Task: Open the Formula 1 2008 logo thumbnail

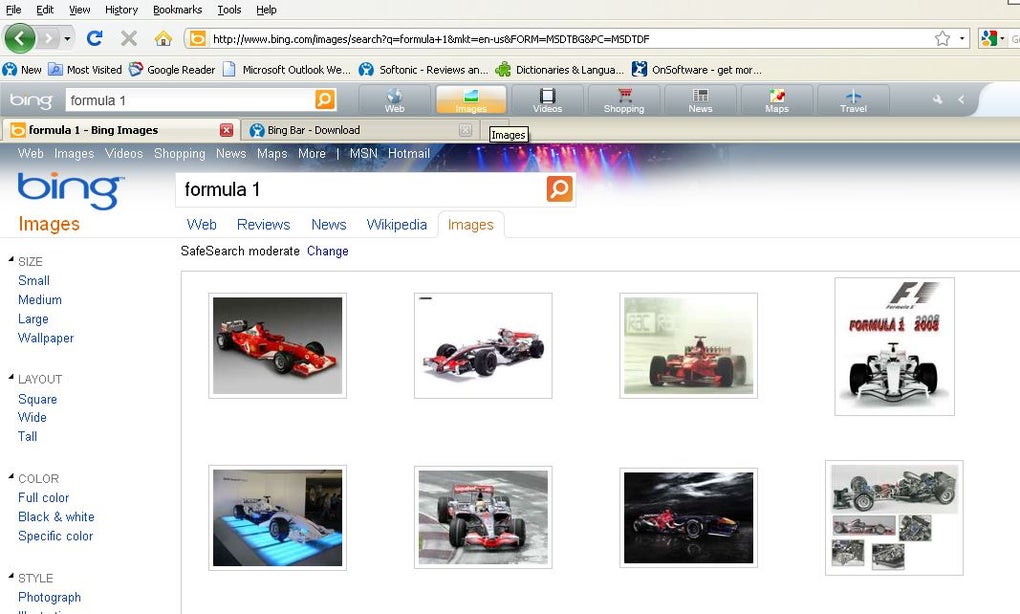Action: (x=894, y=347)
